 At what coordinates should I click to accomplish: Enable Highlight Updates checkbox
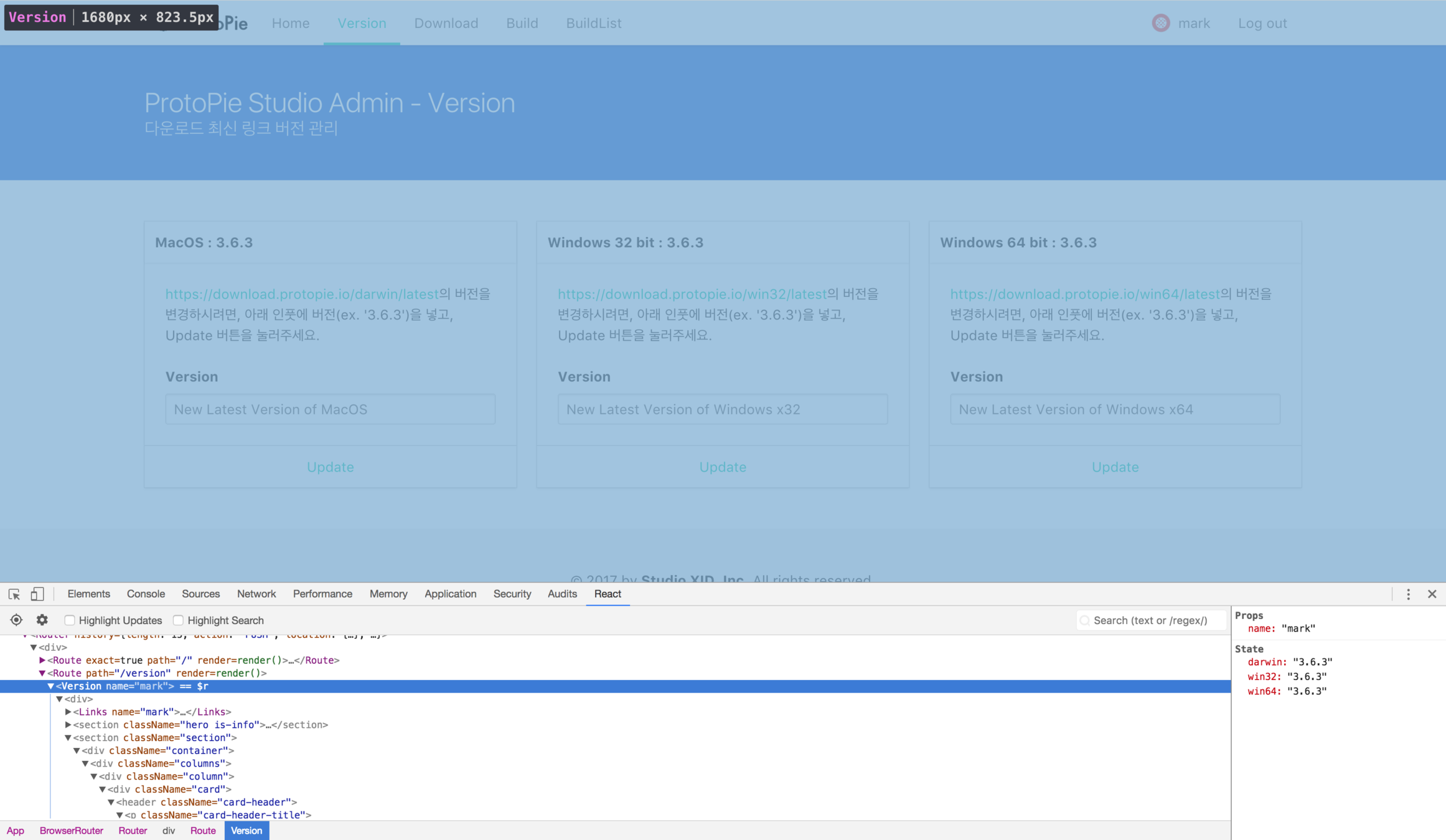click(70, 620)
